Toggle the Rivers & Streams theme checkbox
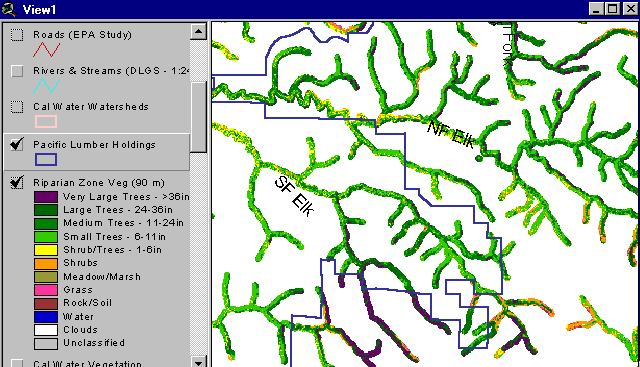 (17, 71)
